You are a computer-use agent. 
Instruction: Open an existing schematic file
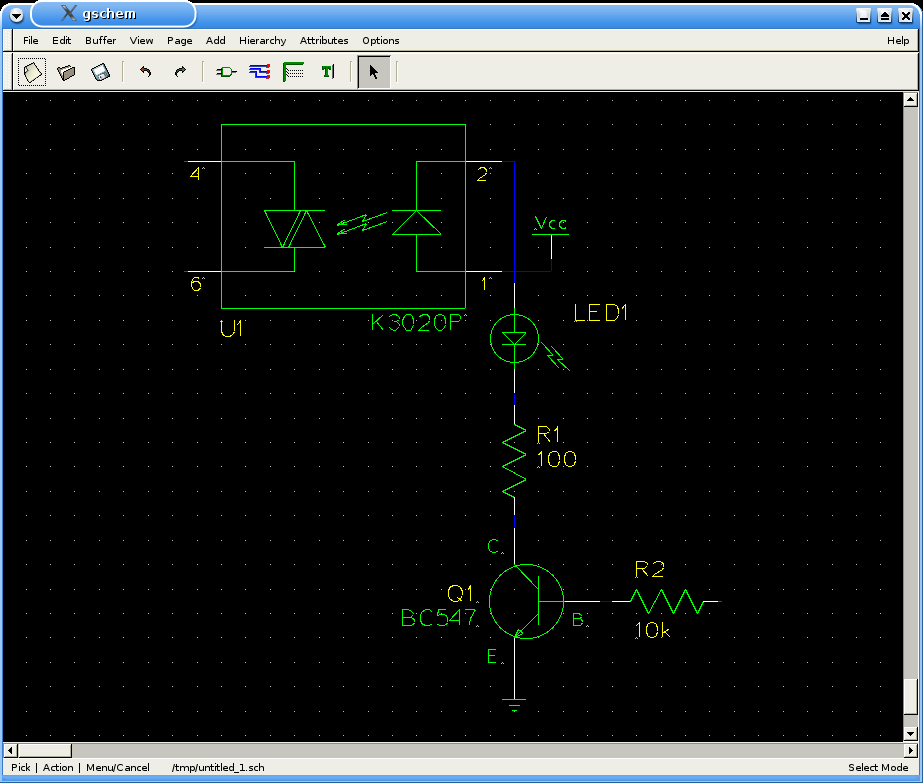click(67, 72)
